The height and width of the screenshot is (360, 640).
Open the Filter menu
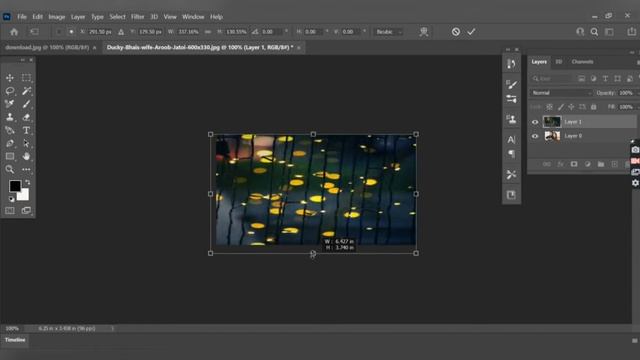(138, 17)
